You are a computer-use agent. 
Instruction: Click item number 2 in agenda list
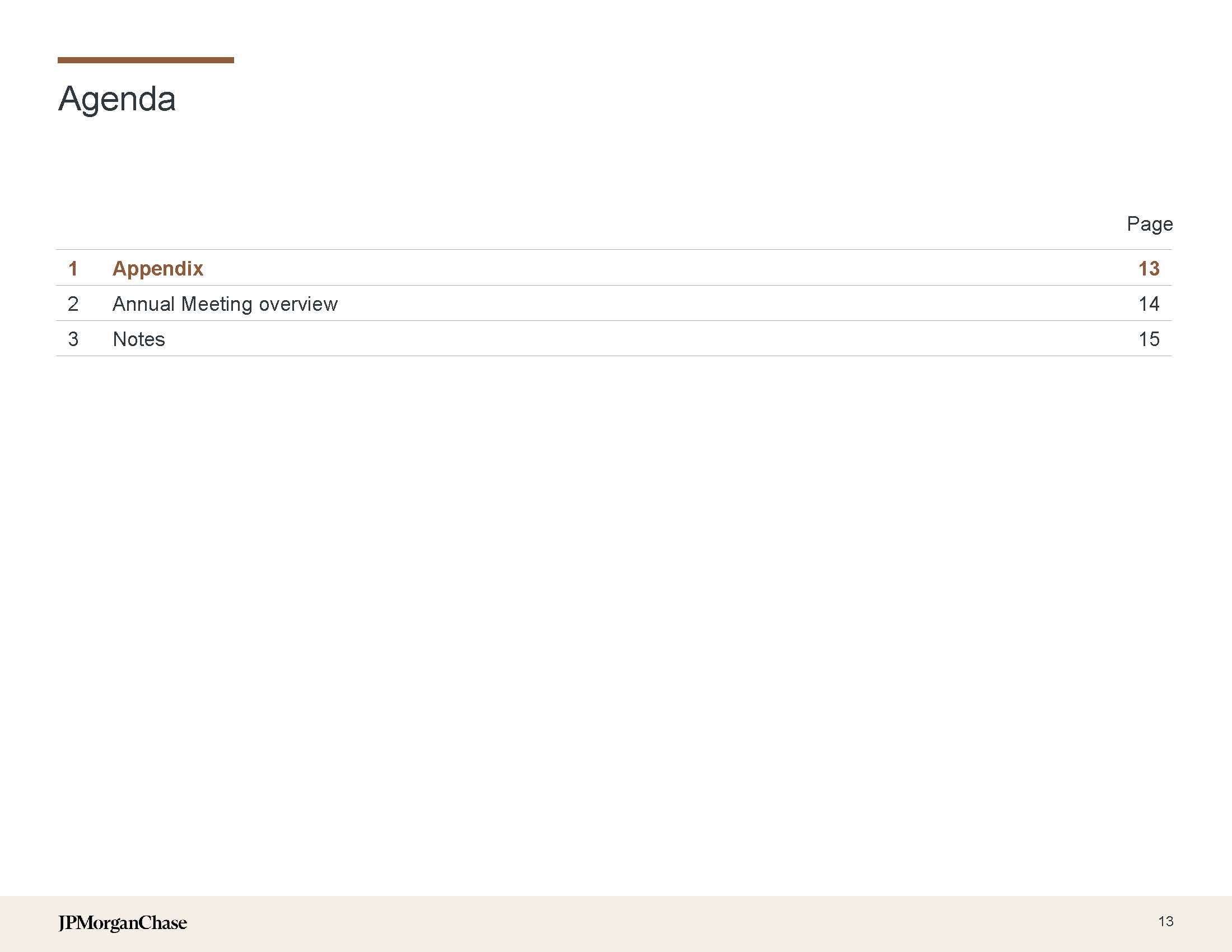(x=73, y=304)
